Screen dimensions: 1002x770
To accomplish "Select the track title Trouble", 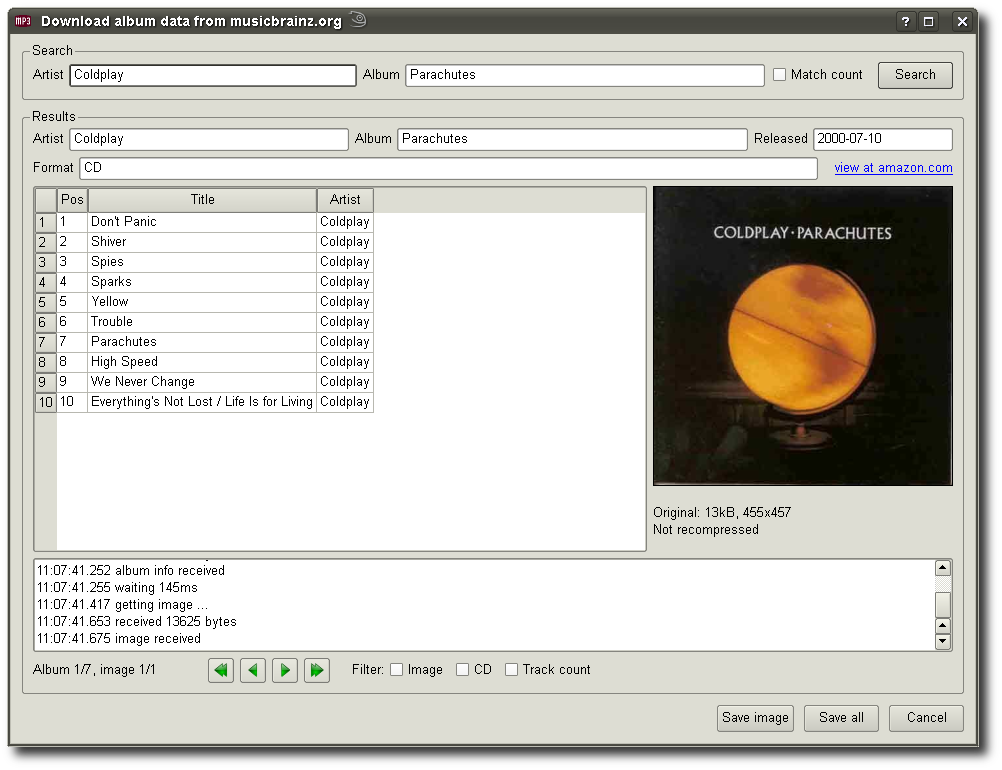I will (x=202, y=321).
